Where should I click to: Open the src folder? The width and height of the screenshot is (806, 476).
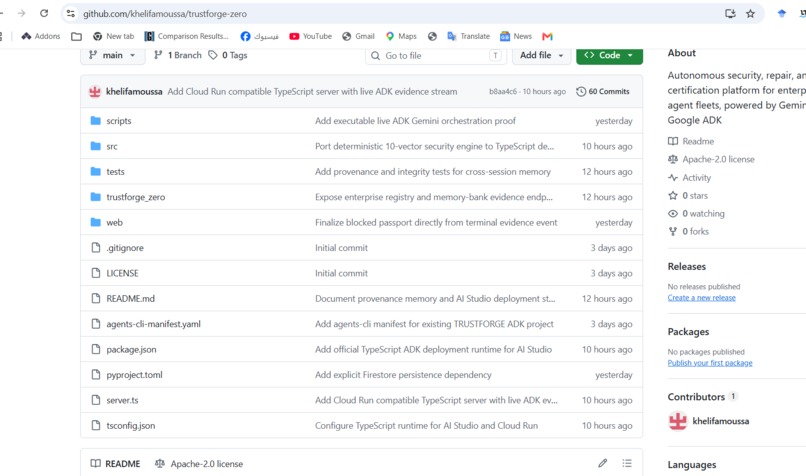pyautogui.click(x=112, y=147)
